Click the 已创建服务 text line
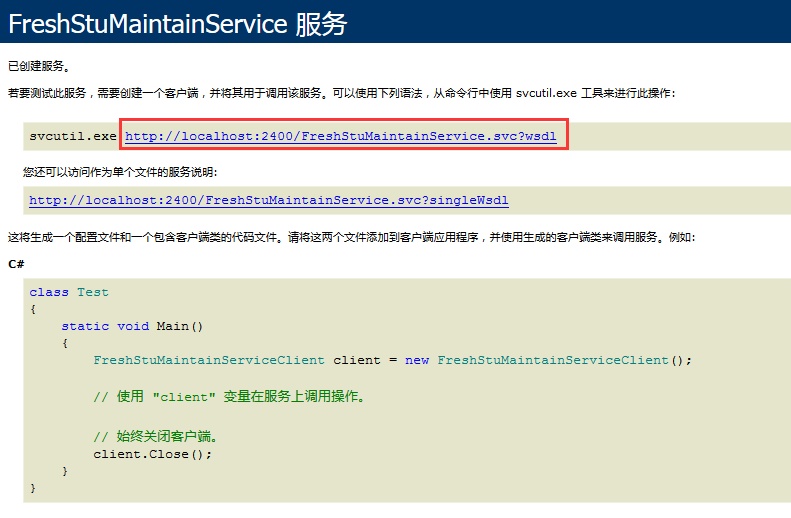Viewport: 791px width, 518px height. (39, 66)
